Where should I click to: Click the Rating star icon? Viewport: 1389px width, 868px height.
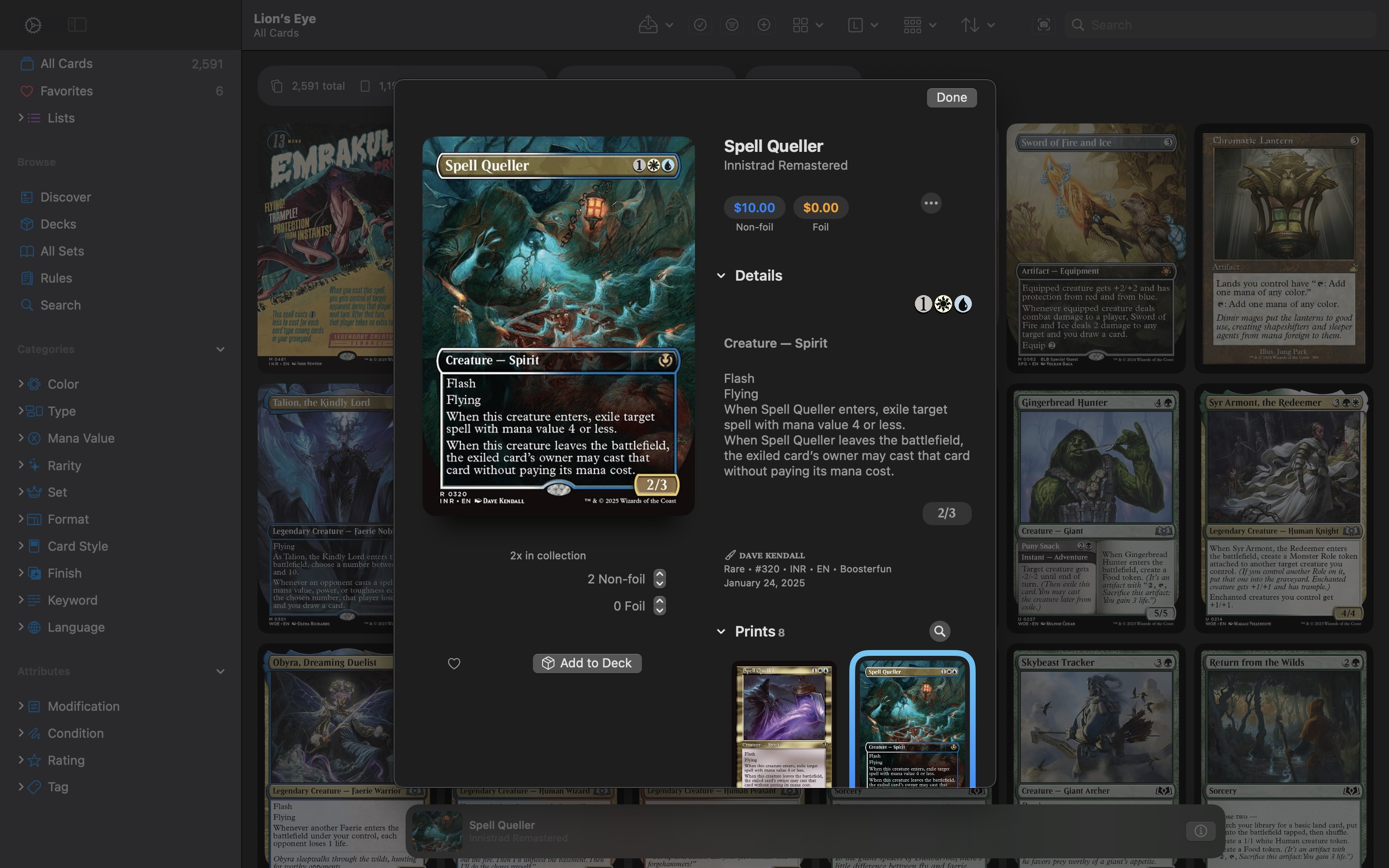34,760
